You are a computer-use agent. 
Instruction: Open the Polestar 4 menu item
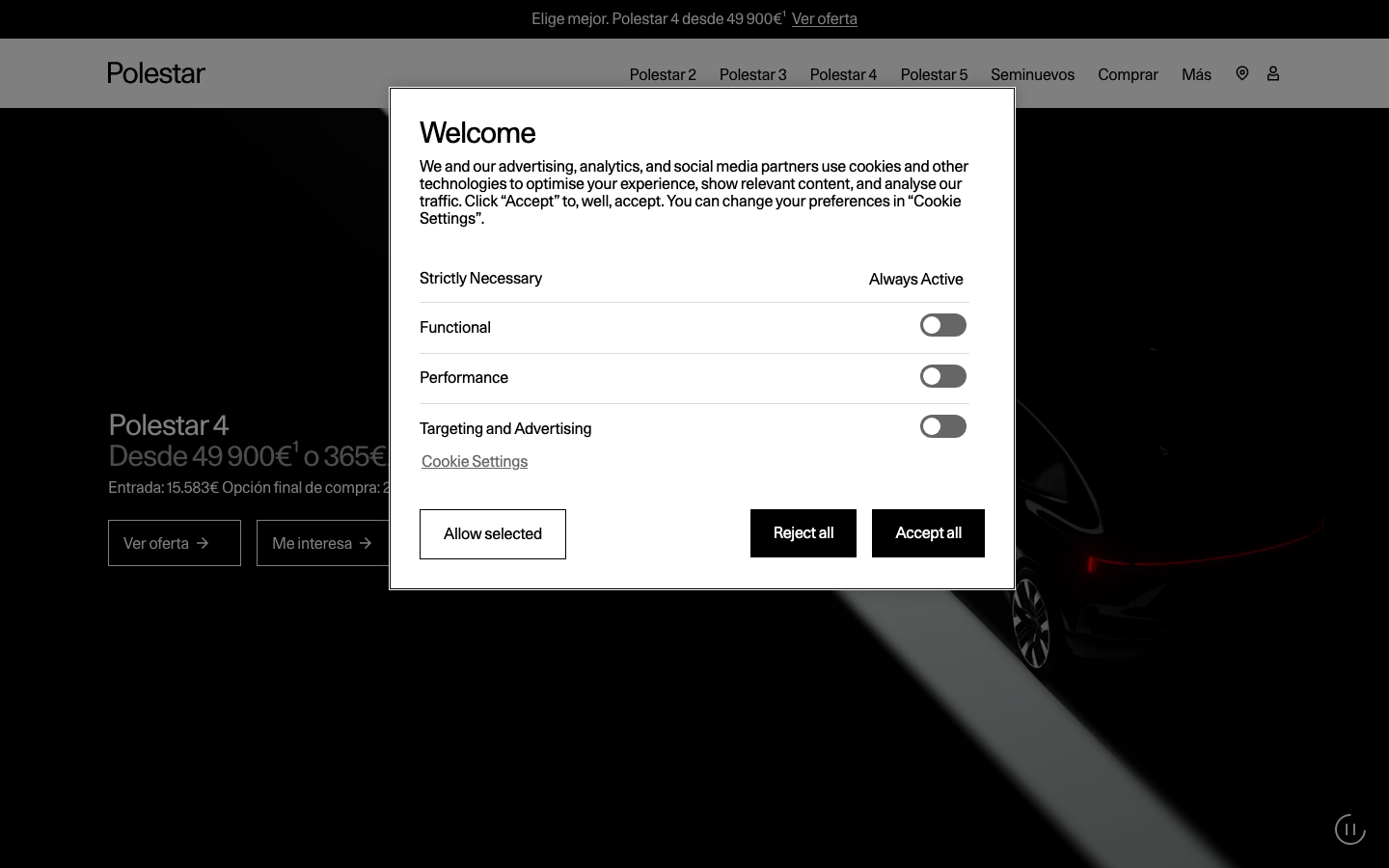pyautogui.click(x=844, y=74)
